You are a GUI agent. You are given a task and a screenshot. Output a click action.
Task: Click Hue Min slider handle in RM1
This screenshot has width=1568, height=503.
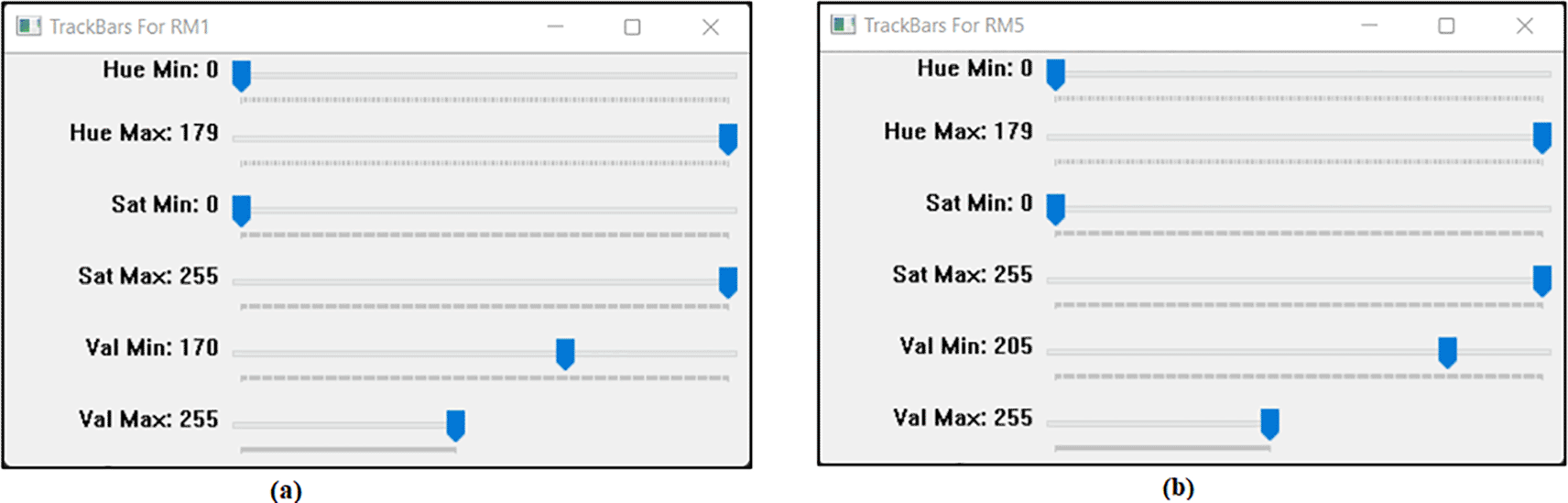click(x=241, y=76)
